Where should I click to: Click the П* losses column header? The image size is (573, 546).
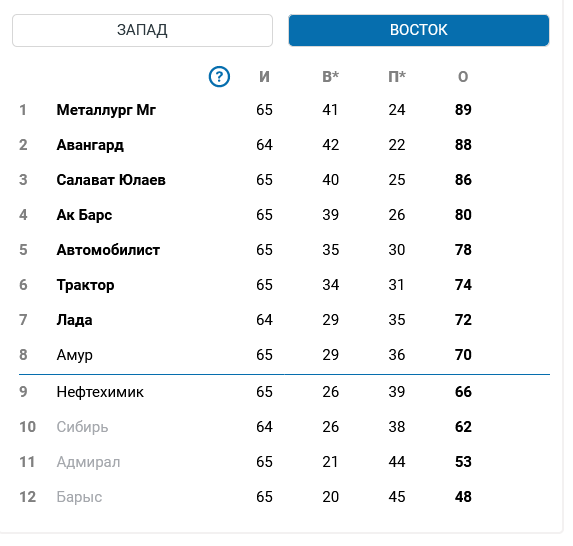click(x=397, y=77)
